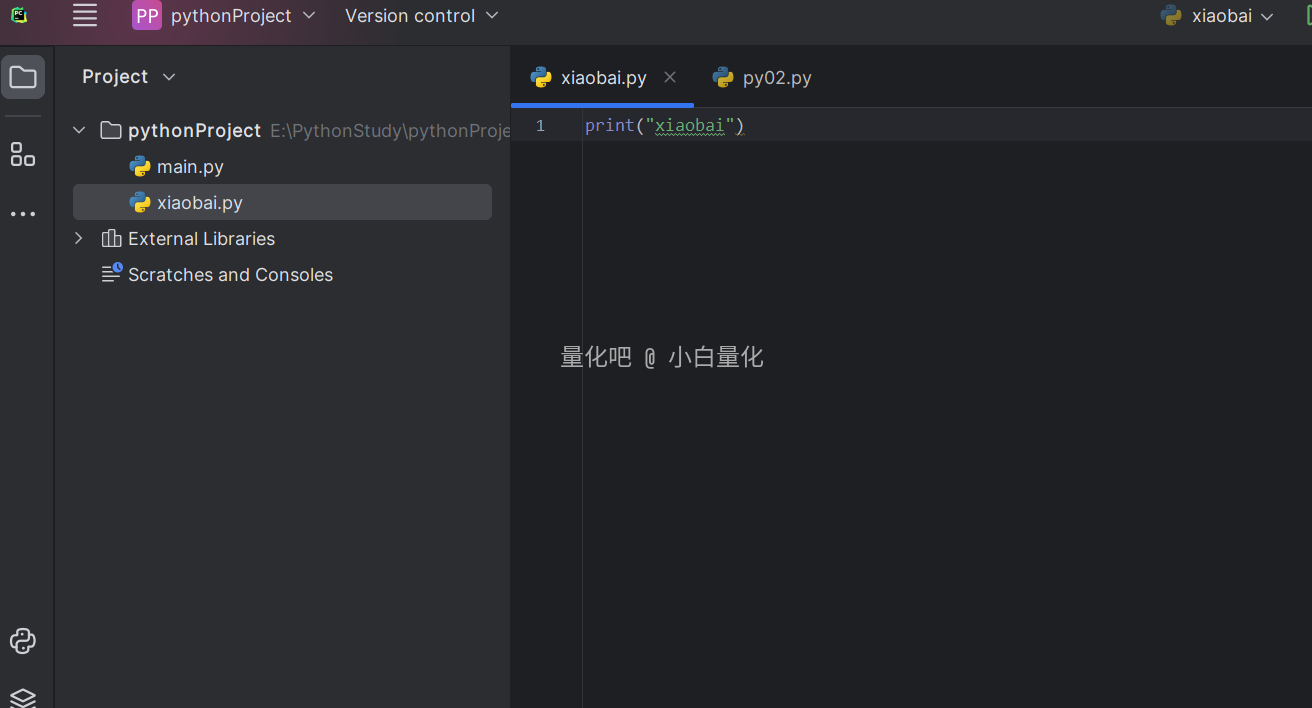1312x708 pixels.
Task: Open the Project tool window folder icon
Action: [x=23, y=77]
